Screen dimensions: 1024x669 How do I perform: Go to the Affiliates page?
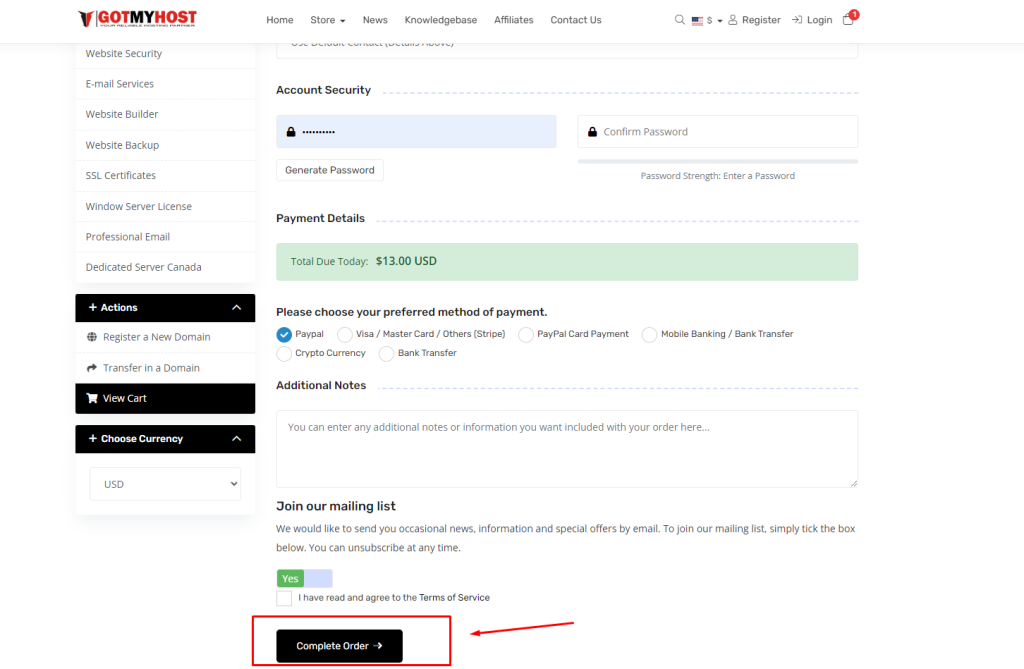click(x=513, y=20)
